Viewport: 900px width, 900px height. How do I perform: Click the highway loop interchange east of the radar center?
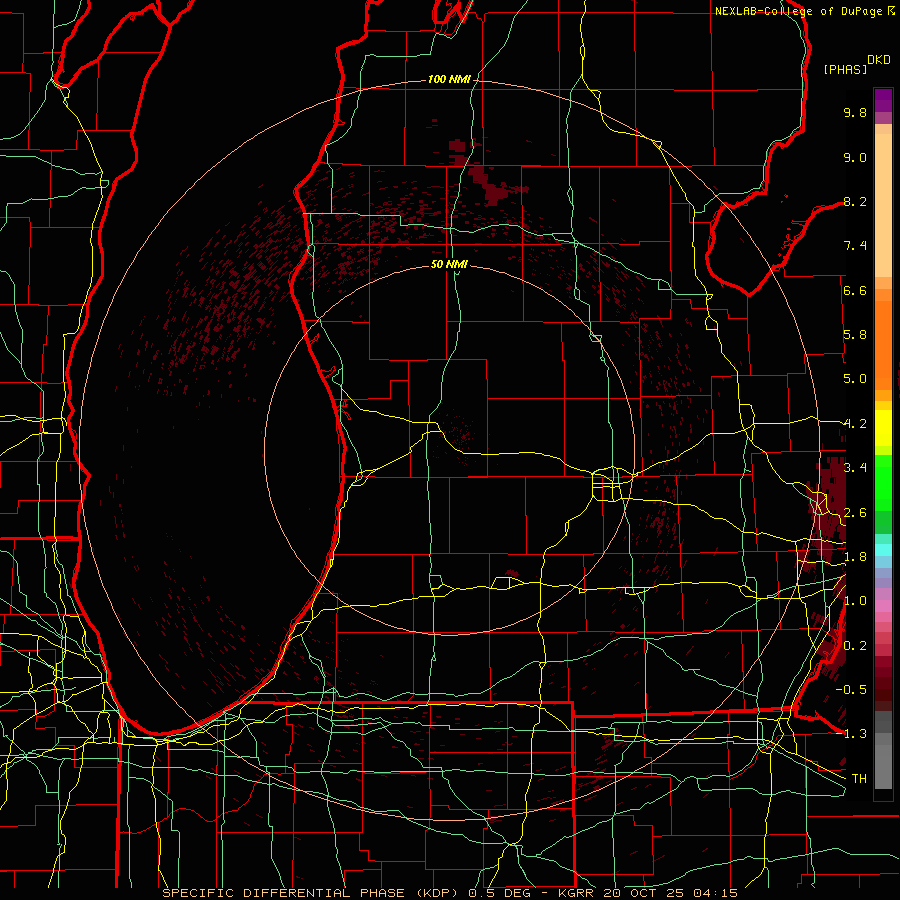point(608,484)
